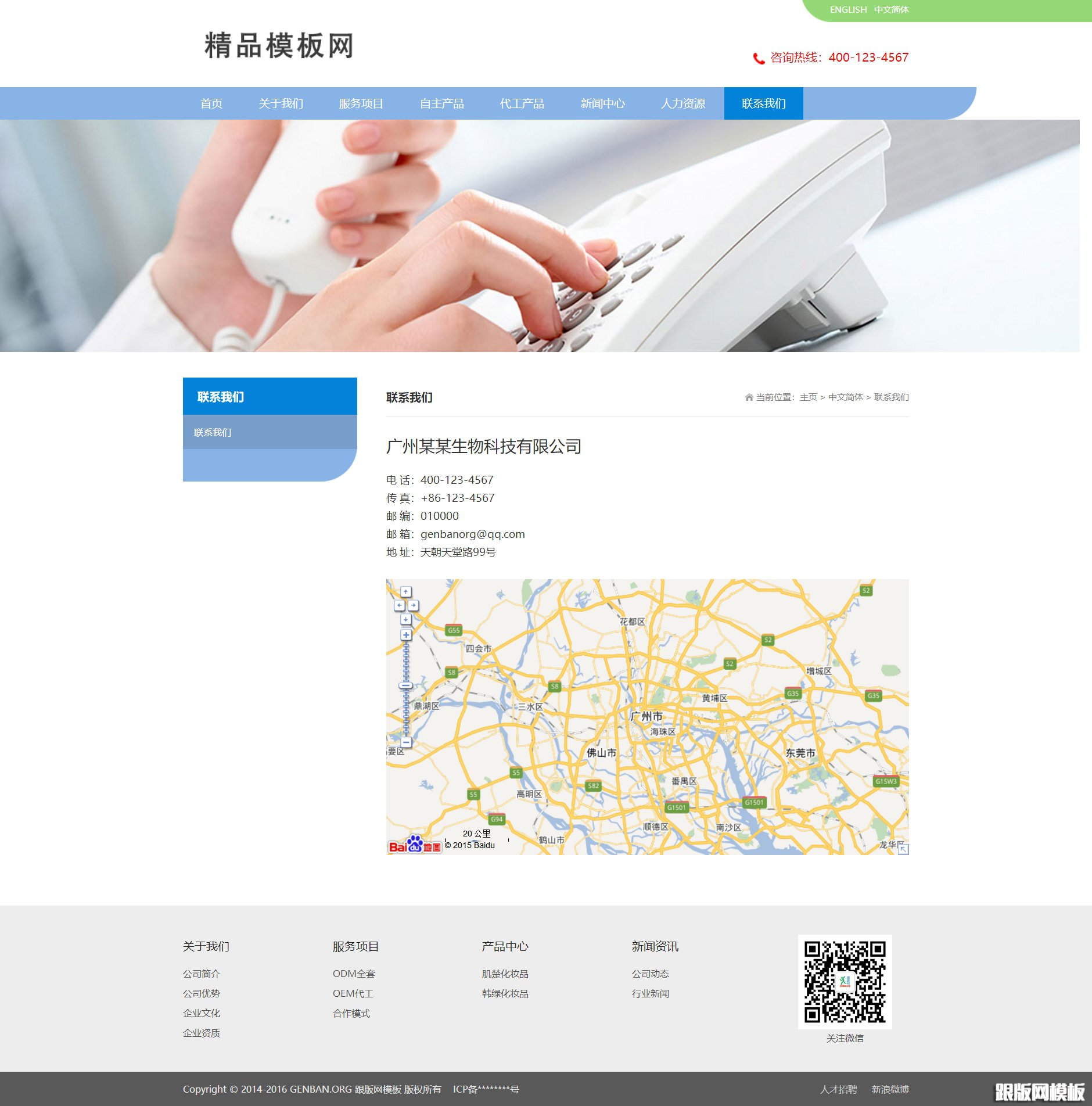This screenshot has height=1106, width=1092.
Task: Click the home icon in the breadcrumb
Action: click(x=748, y=397)
